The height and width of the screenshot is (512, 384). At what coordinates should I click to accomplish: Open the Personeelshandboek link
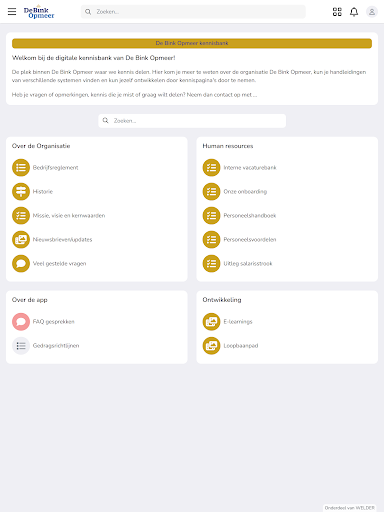[250, 216]
